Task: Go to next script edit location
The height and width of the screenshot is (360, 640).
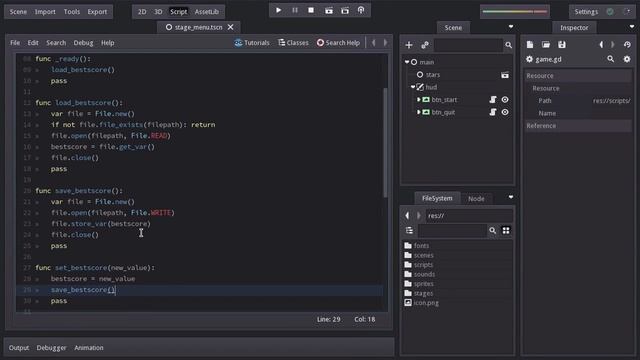Action: pos(385,42)
